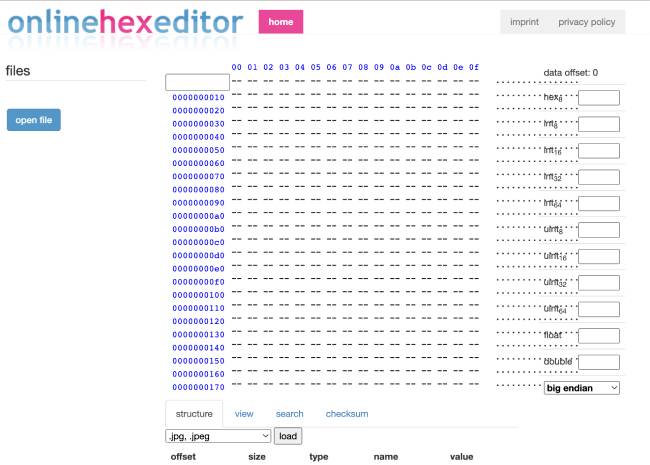Click the double value field
The image size is (650, 465).
[x=599, y=362]
